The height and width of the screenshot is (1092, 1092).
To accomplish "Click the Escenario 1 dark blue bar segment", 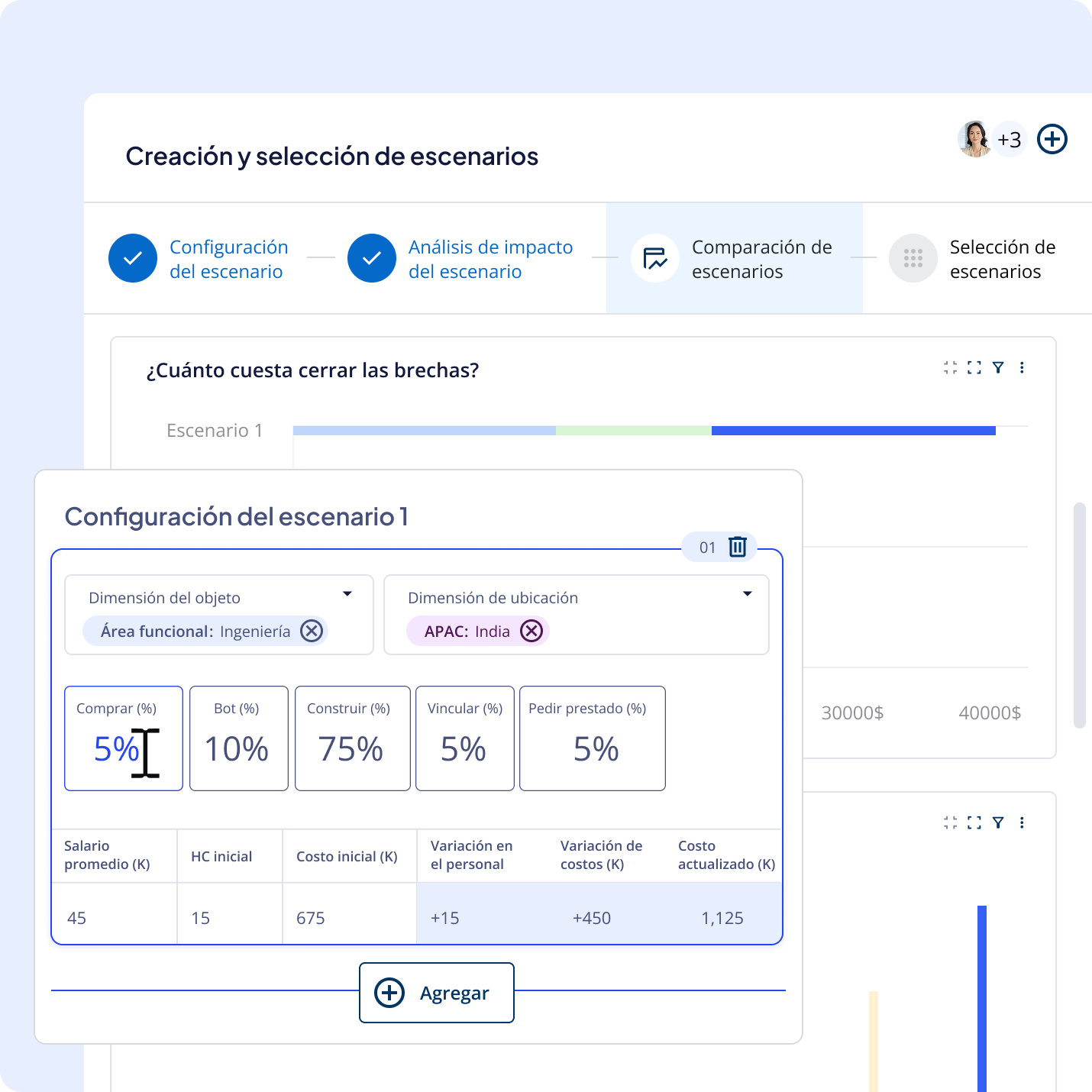I will point(853,431).
